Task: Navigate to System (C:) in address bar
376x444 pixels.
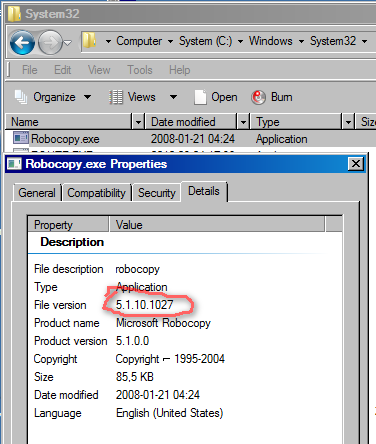Action: [205, 41]
